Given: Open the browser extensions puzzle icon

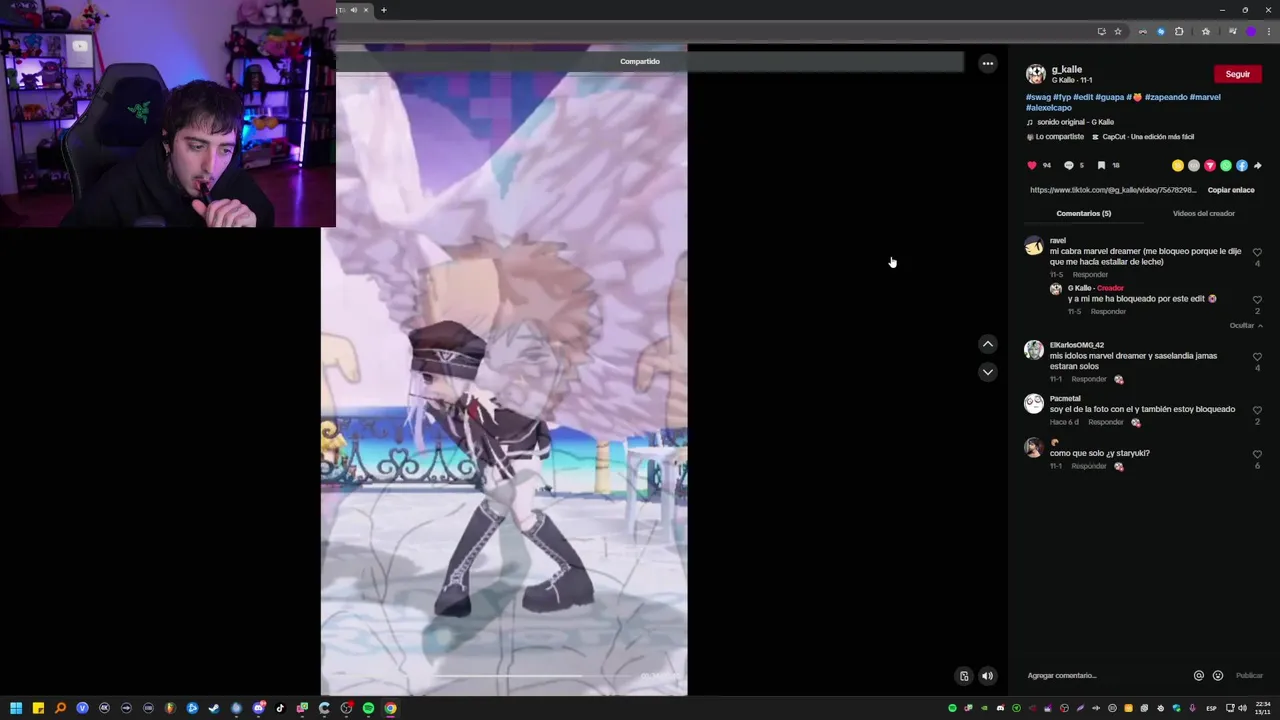Looking at the screenshot, I should tap(1179, 31).
